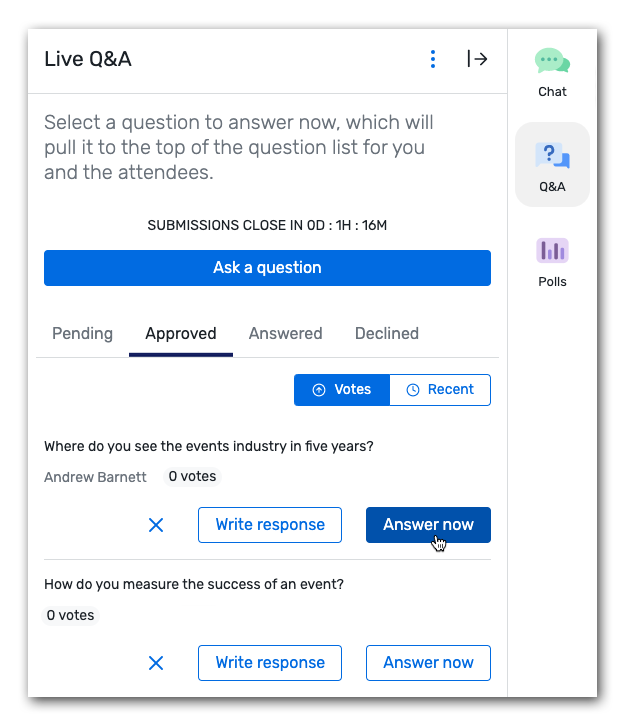This screenshot has width=630, height=728.
Task: Click the vote count under Andrew Barnett's question
Action: [192, 477]
